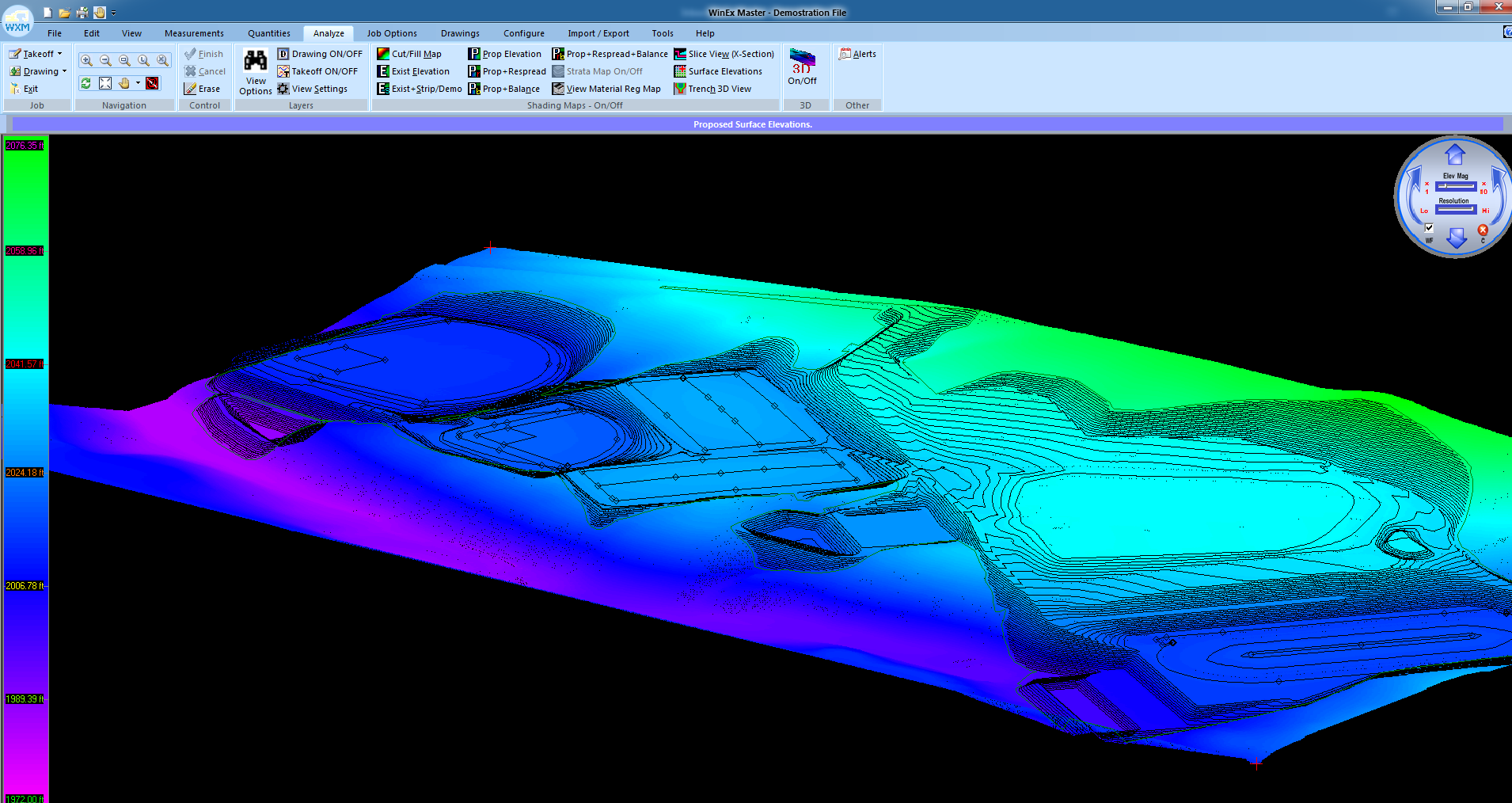Image resolution: width=1512 pixels, height=803 pixels.
Task: Open the dropdown next to the Pan tool
Action: [139, 82]
